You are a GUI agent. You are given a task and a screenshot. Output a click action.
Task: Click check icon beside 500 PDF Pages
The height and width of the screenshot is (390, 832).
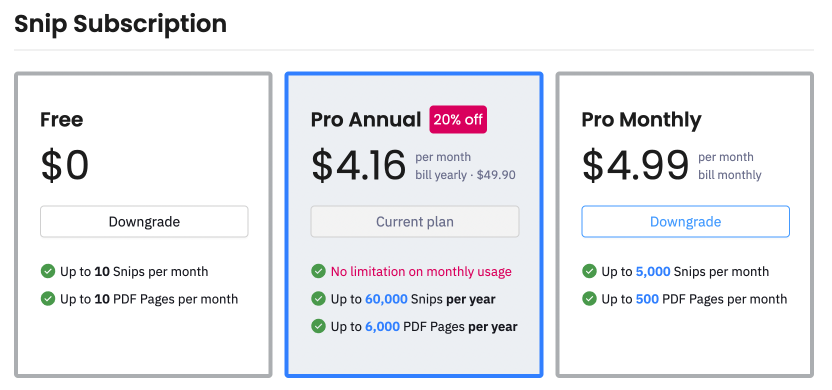[589, 299]
